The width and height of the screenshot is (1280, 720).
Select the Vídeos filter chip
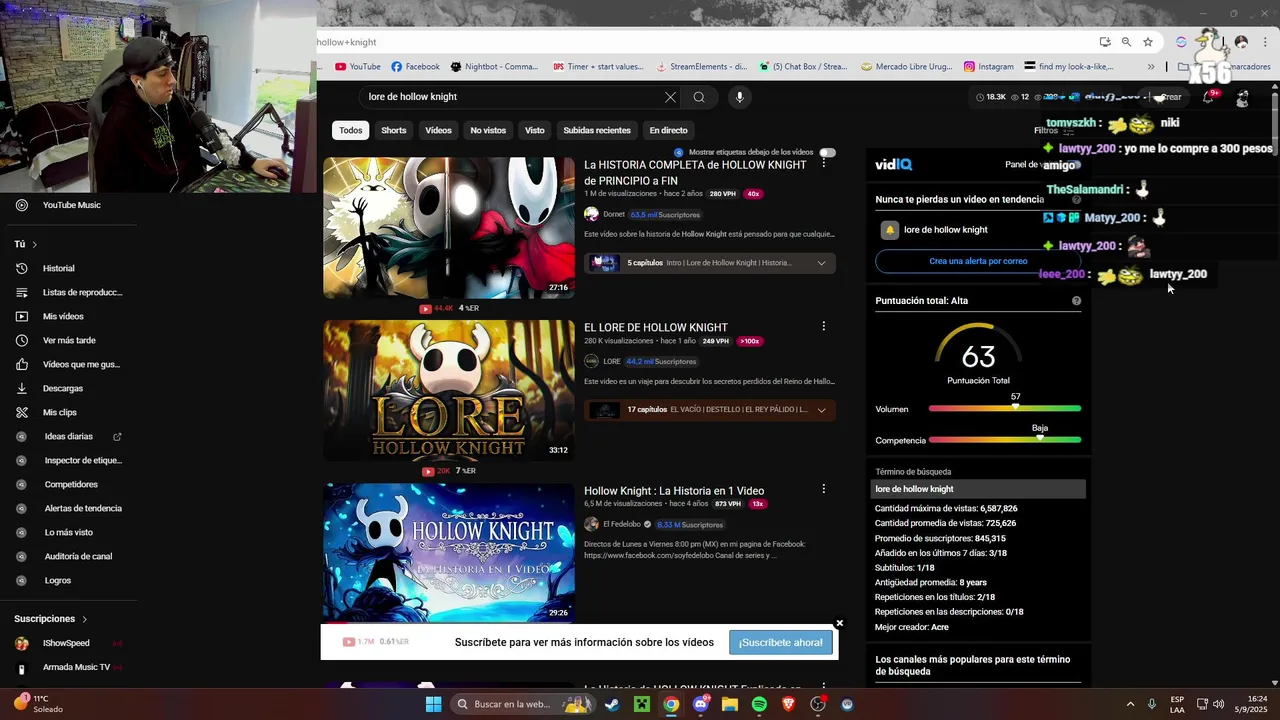coord(438,130)
